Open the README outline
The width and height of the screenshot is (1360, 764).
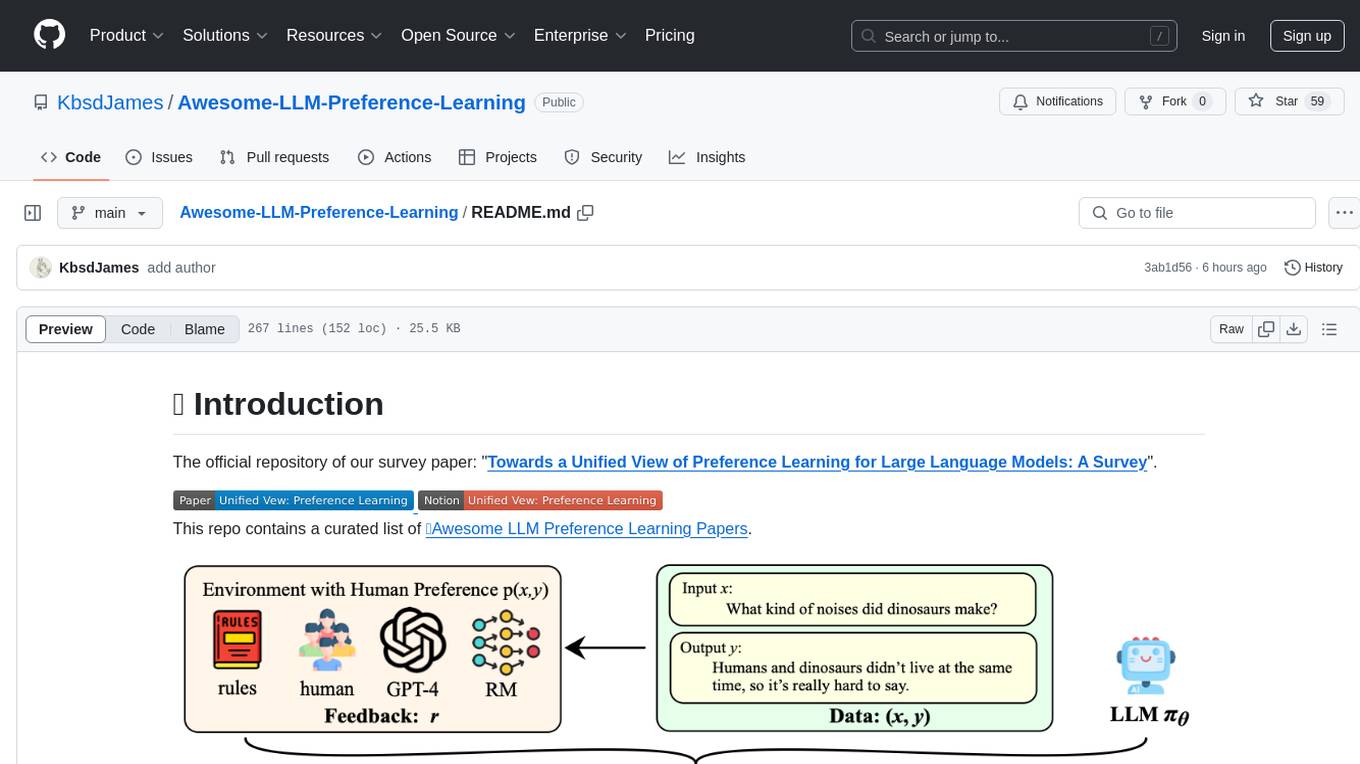(x=1329, y=329)
